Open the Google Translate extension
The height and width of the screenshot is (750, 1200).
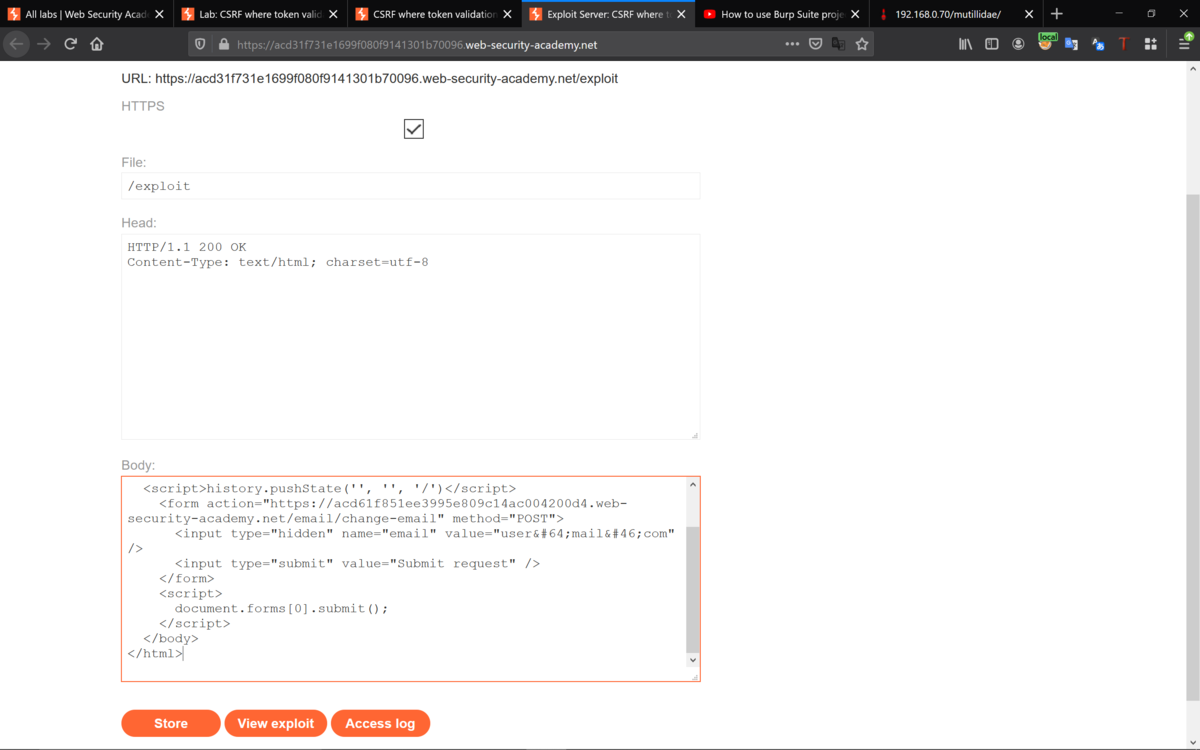(1071, 44)
